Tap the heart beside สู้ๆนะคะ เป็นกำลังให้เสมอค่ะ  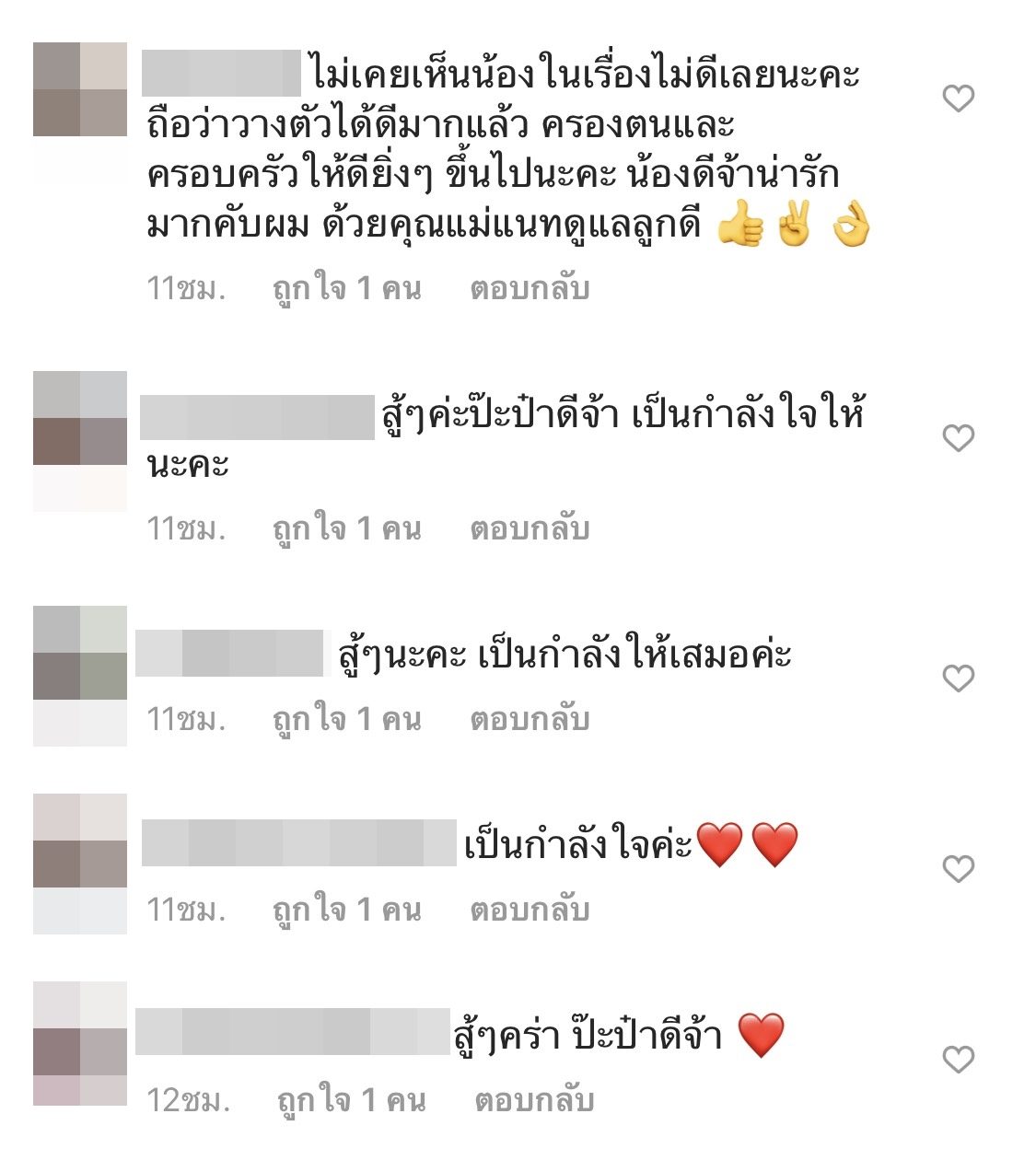959,679
